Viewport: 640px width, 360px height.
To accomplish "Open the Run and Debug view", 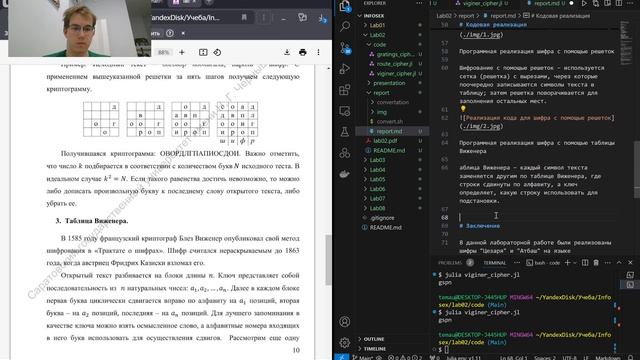I will tap(345, 68).
